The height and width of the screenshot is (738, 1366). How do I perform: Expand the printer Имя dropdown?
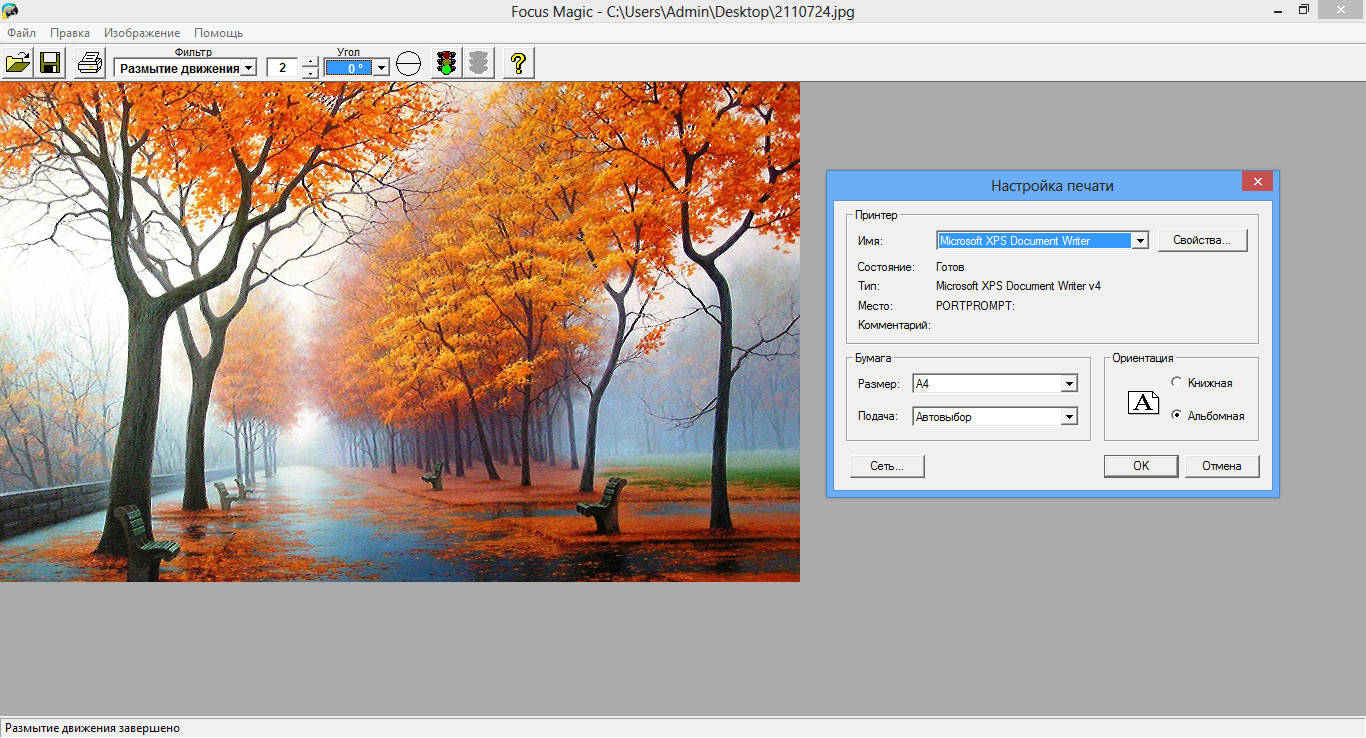coord(1139,241)
